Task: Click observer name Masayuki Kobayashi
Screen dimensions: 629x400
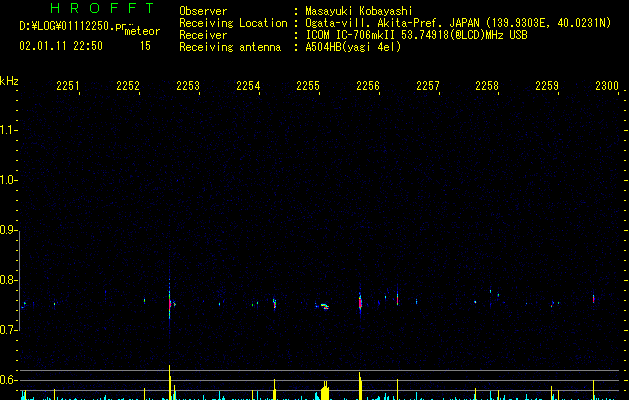Action: tap(359, 11)
